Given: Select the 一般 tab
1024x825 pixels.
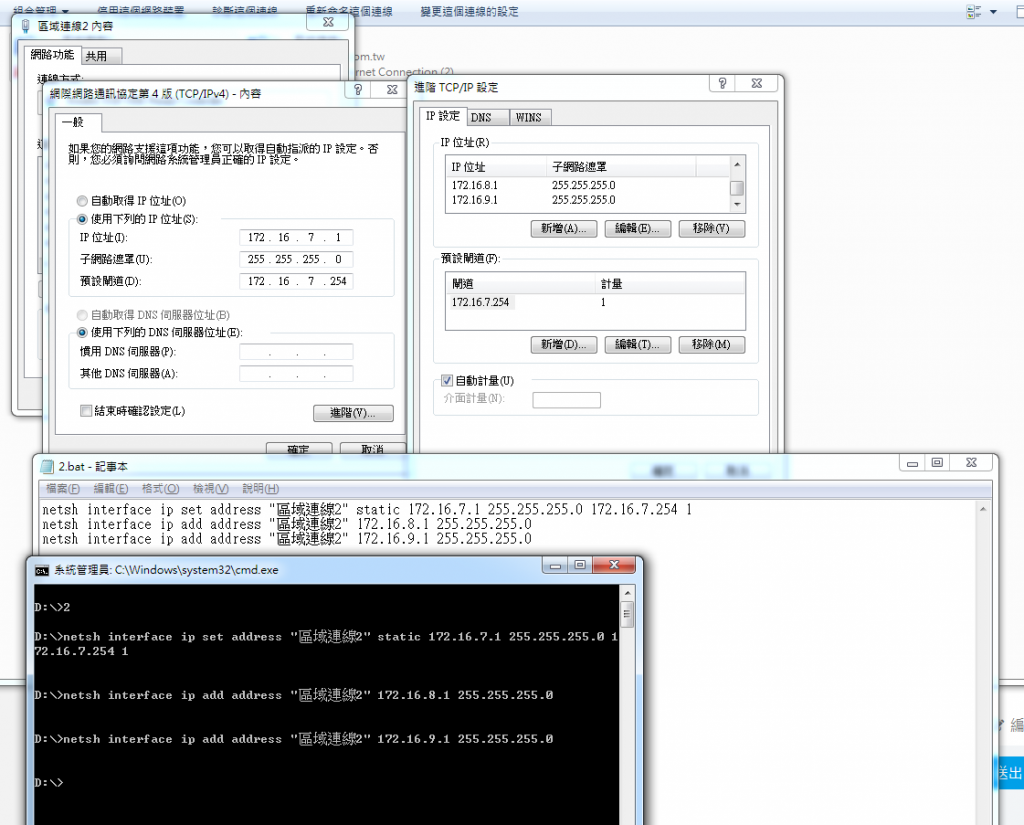Looking at the screenshot, I should (78, 122).
